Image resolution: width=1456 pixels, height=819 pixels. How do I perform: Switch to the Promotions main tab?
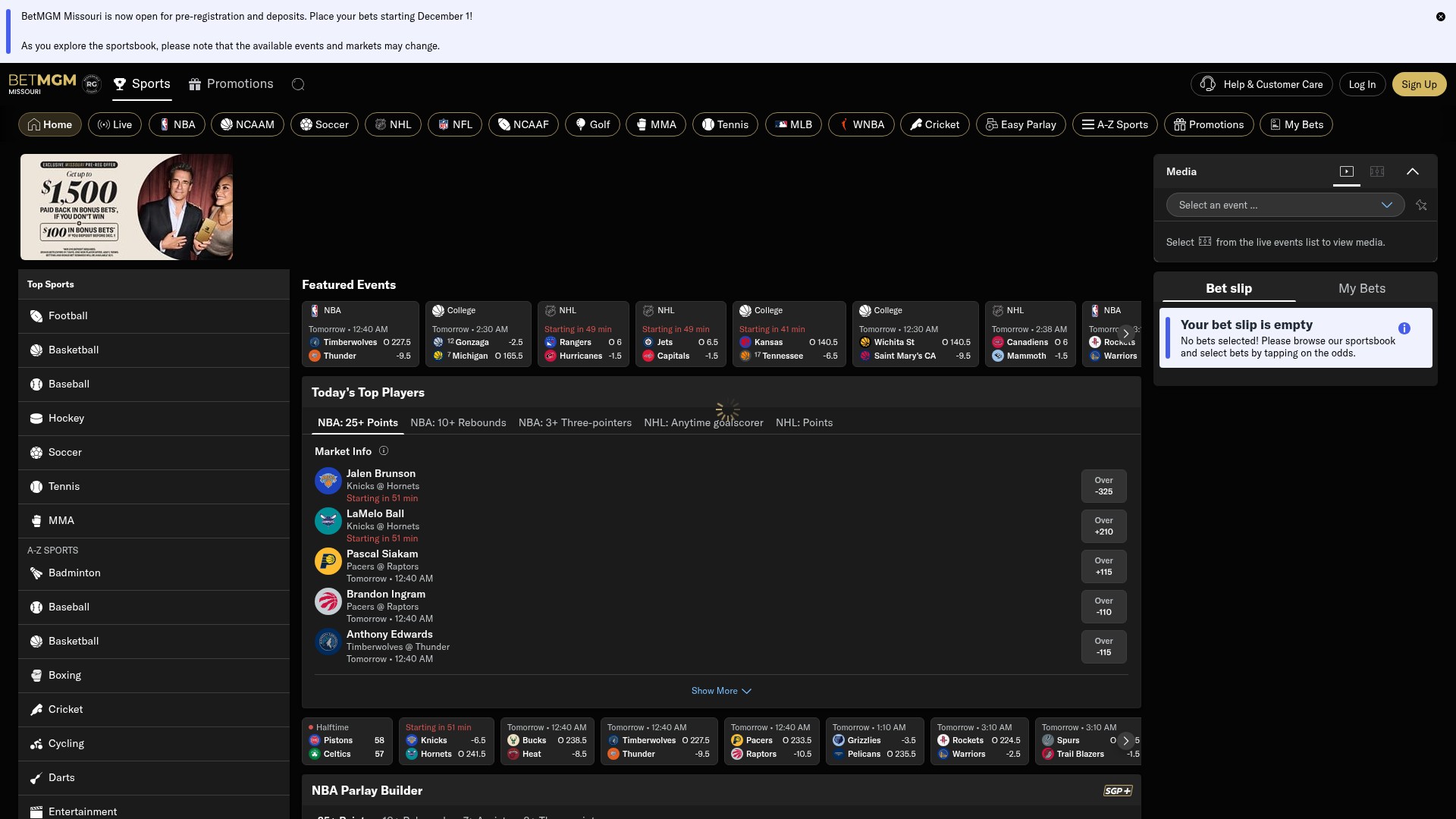point(231,84)
